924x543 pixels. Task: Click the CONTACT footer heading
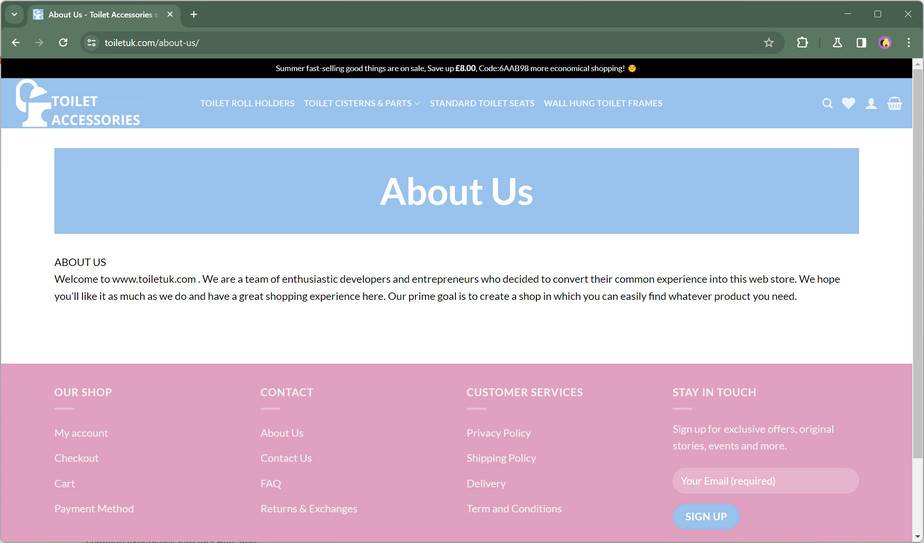coord(287,392)
